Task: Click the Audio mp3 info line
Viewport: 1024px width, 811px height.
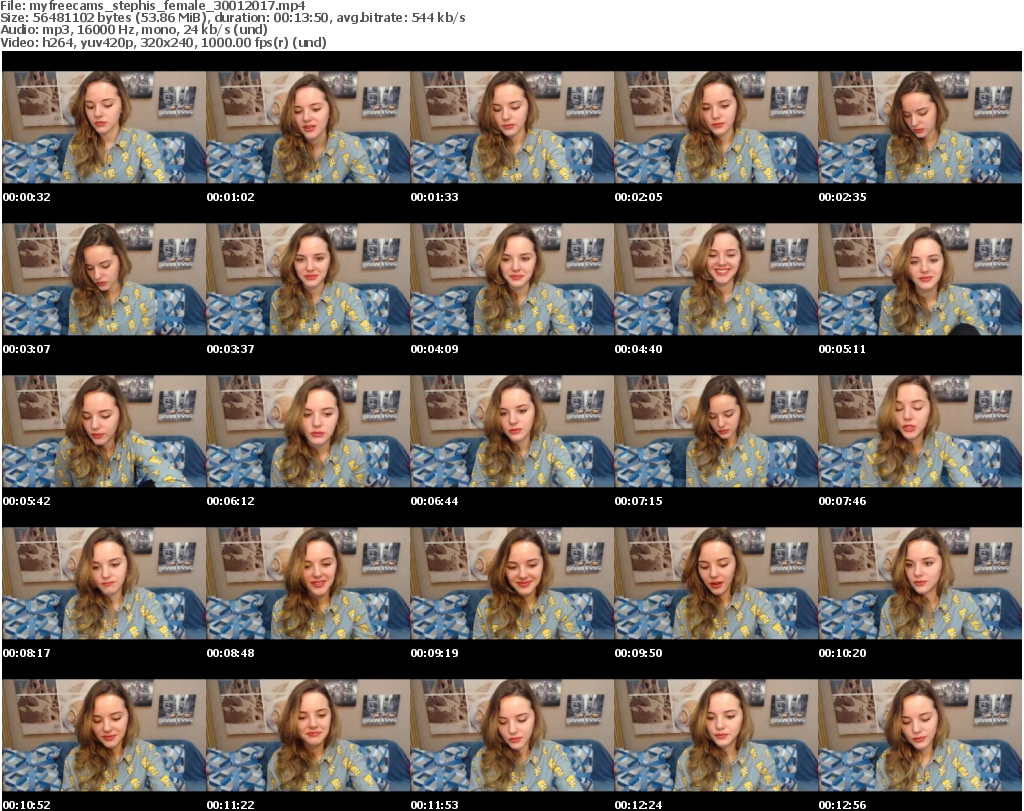Action: click(x=134, y=30)
